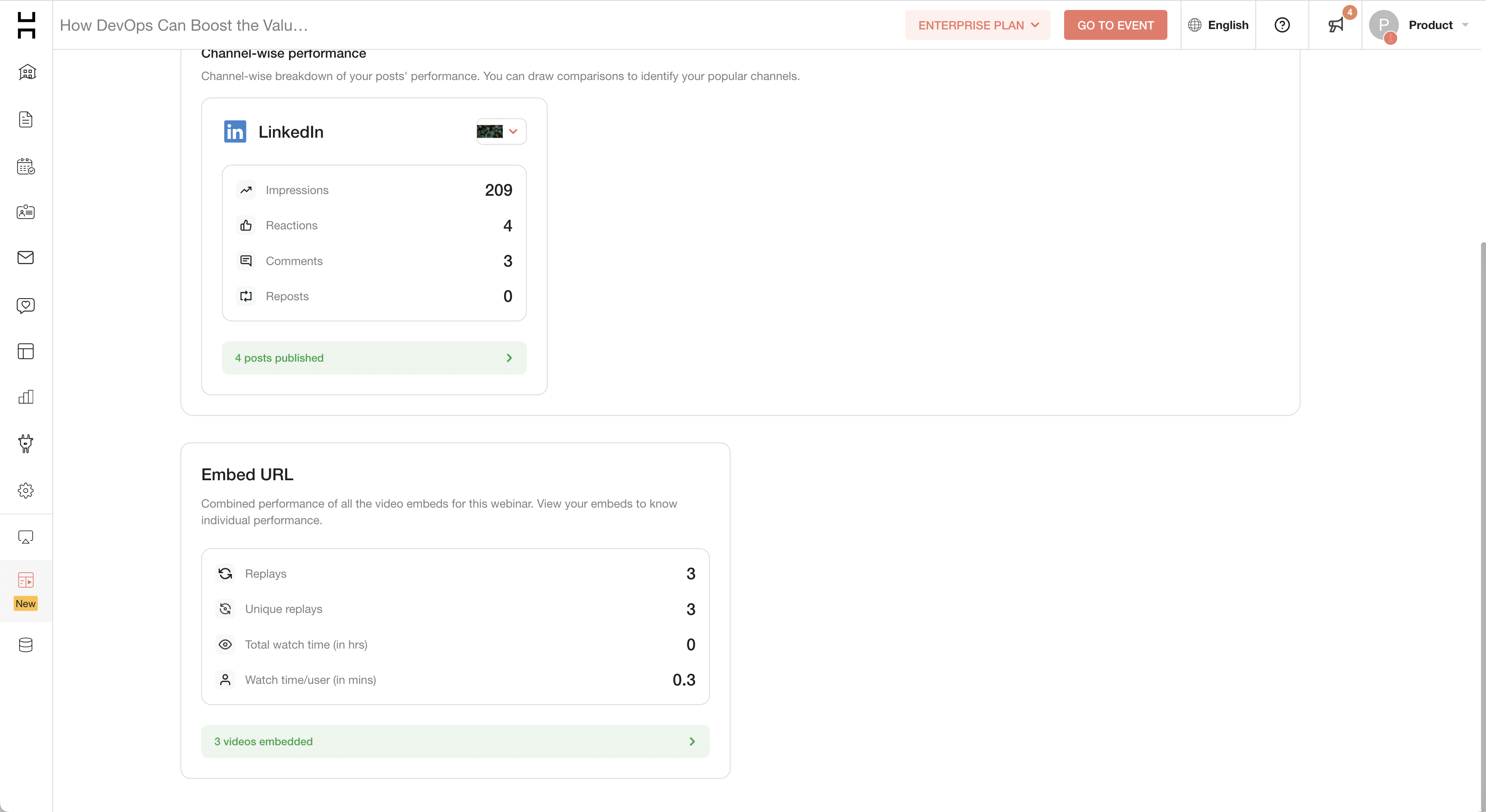Open the document page icon in sidebar
1486x812 pixels.
click(x=26, y=119)
